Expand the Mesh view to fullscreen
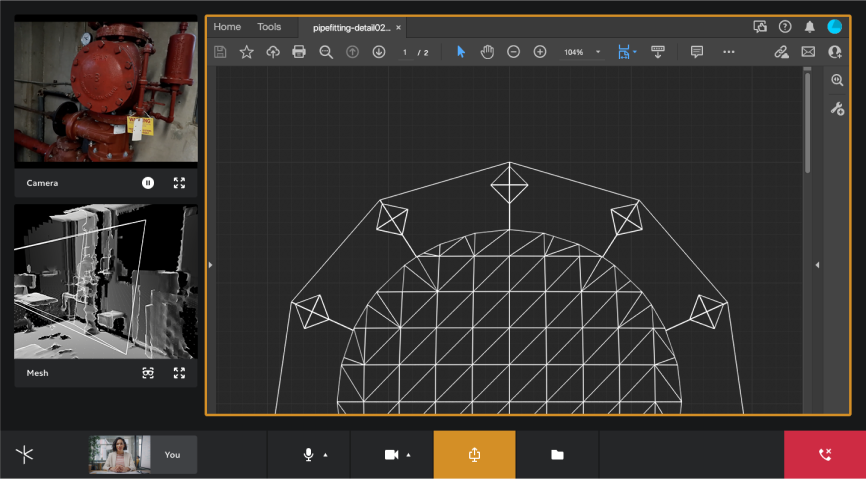The width and height of the screenshot is (867, 479). click(x=179, y=373)
